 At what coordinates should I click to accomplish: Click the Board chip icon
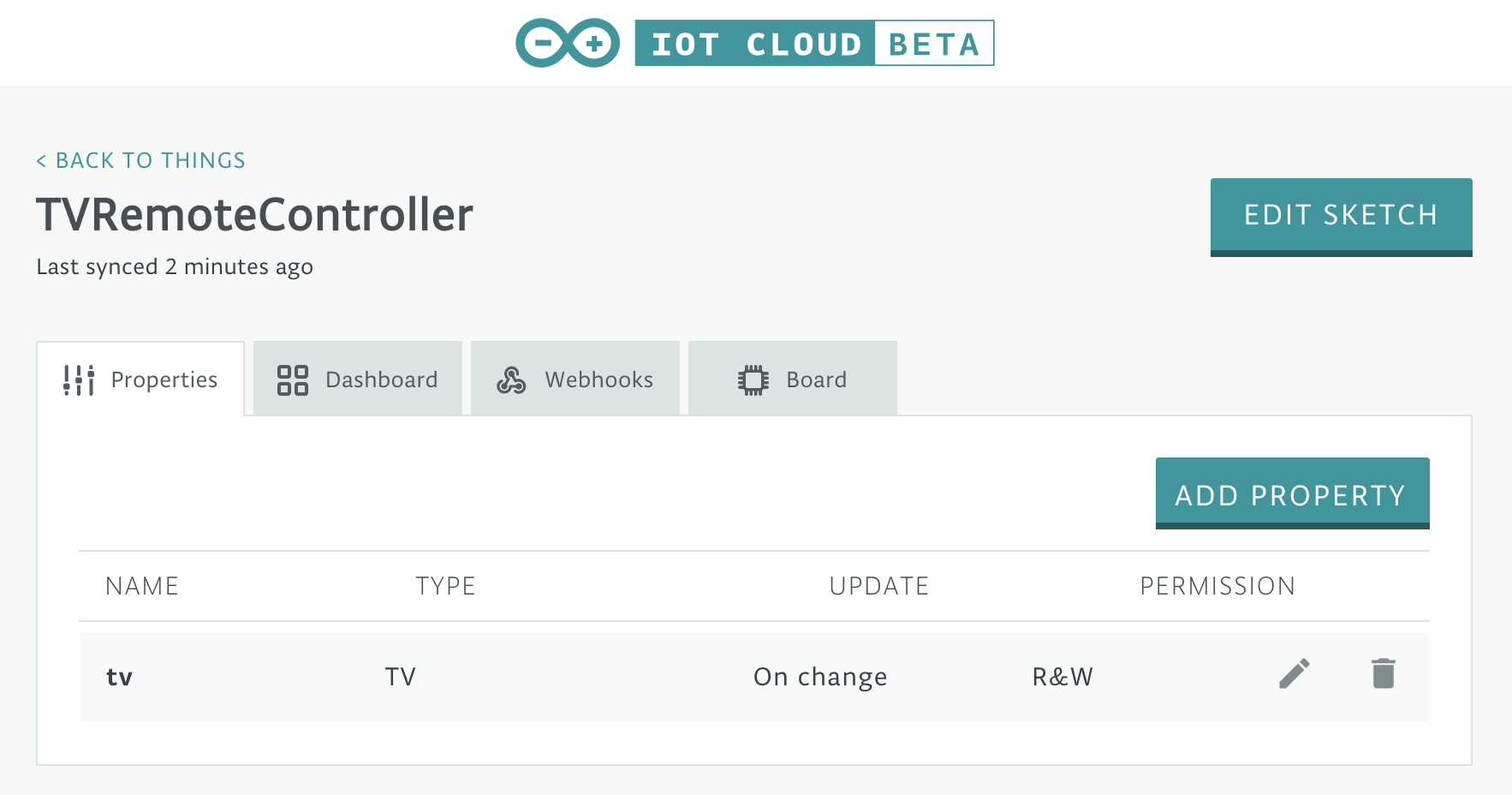753,378
